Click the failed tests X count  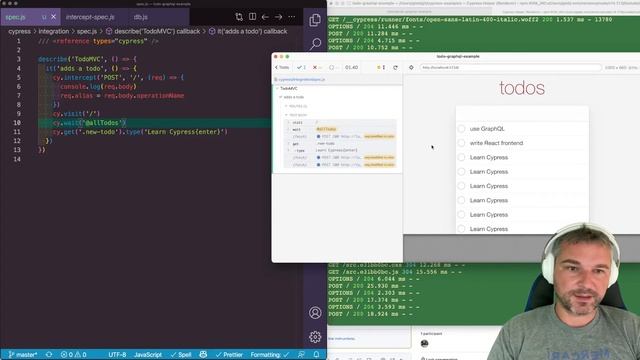point(317,67)
